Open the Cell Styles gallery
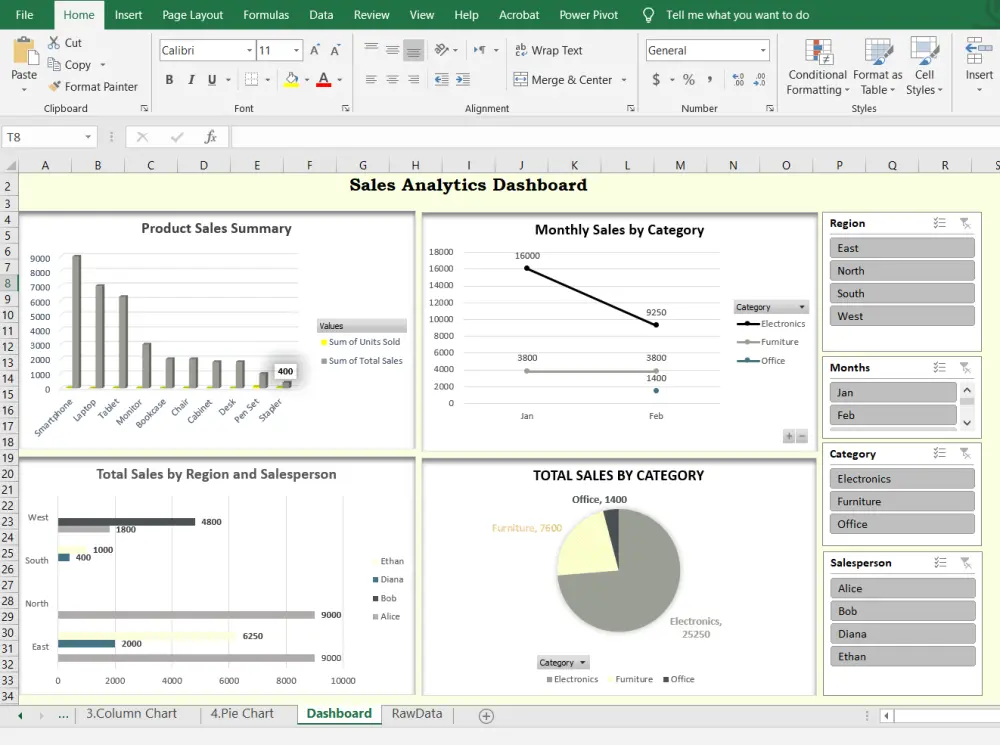Viewport: 1000px width, 745px height. (x=924, y=69)
